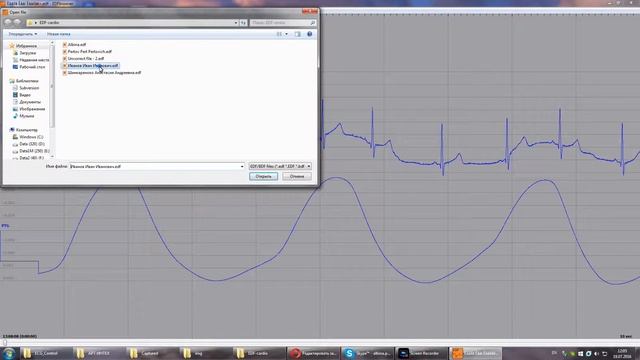This screenshot has width=640, height=360.
Task: Switch to the red-icon taskbar application
Action: [313, 353]
